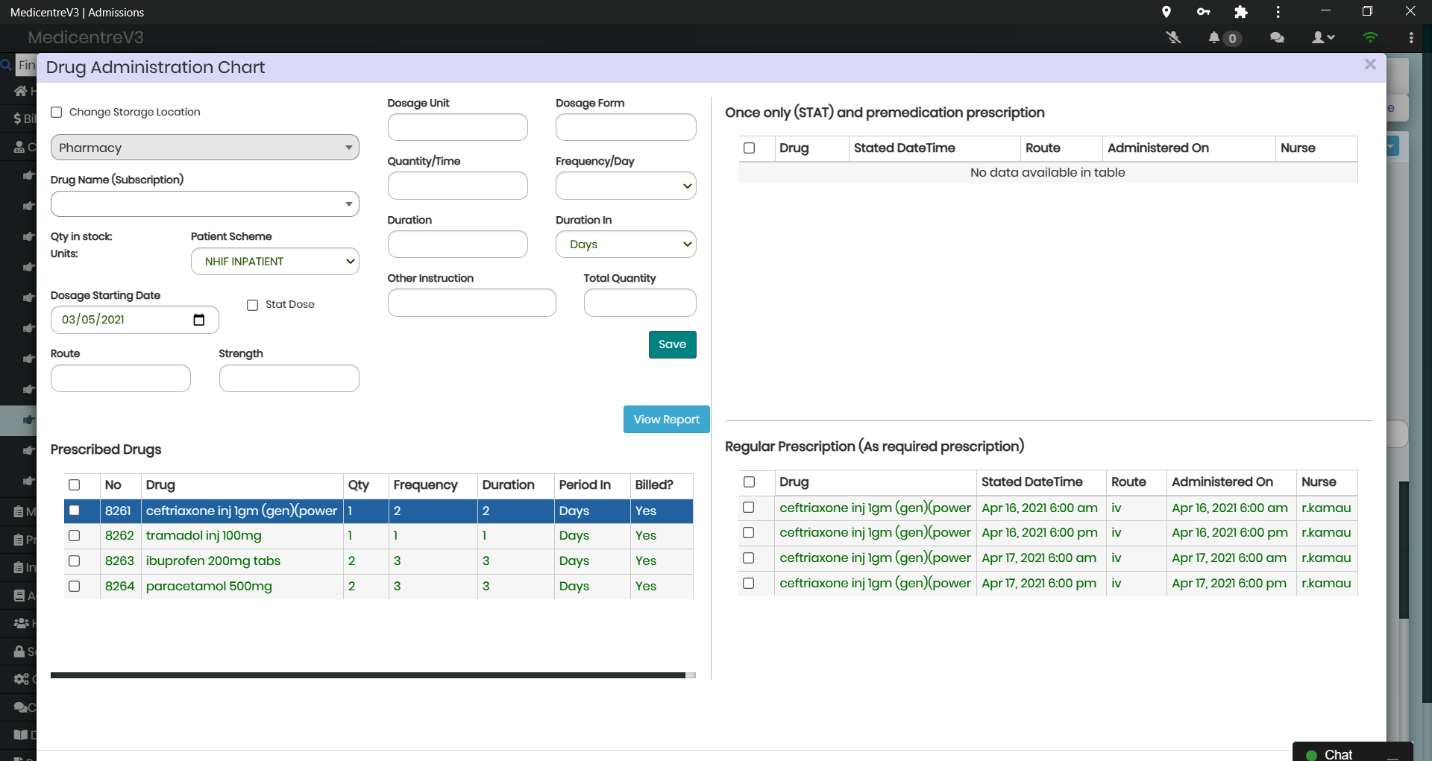Click the Dosage Unit input field
The image size is (1432, 761).
458,127
